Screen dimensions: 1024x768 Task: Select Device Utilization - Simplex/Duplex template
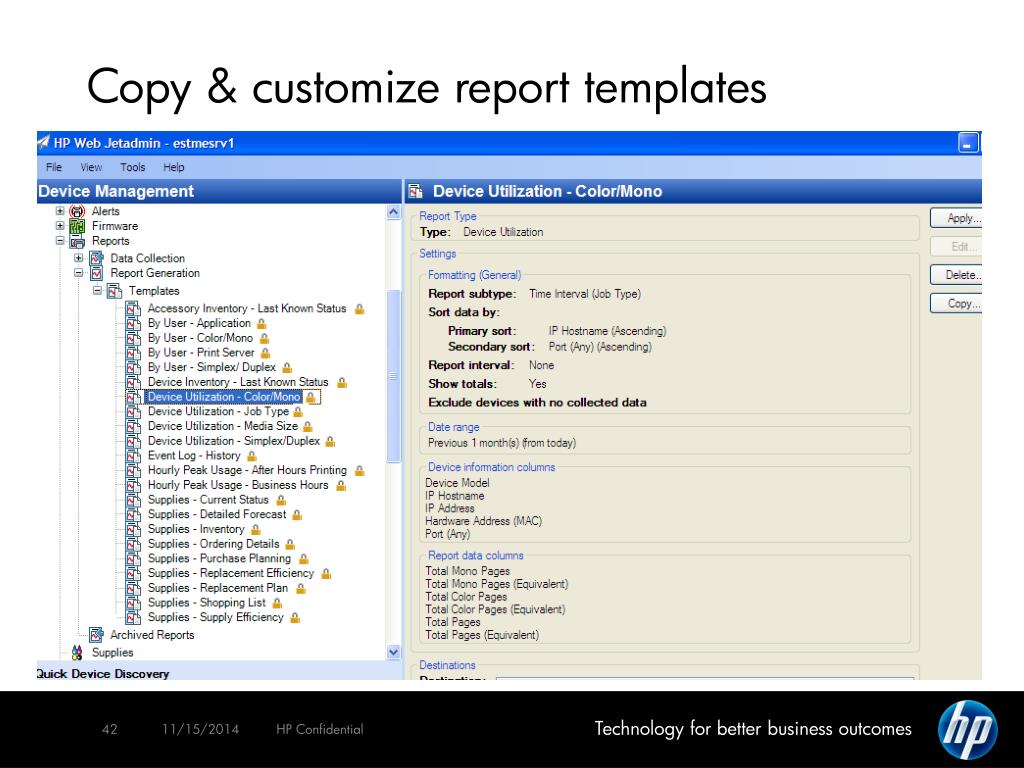coord(234,441)
